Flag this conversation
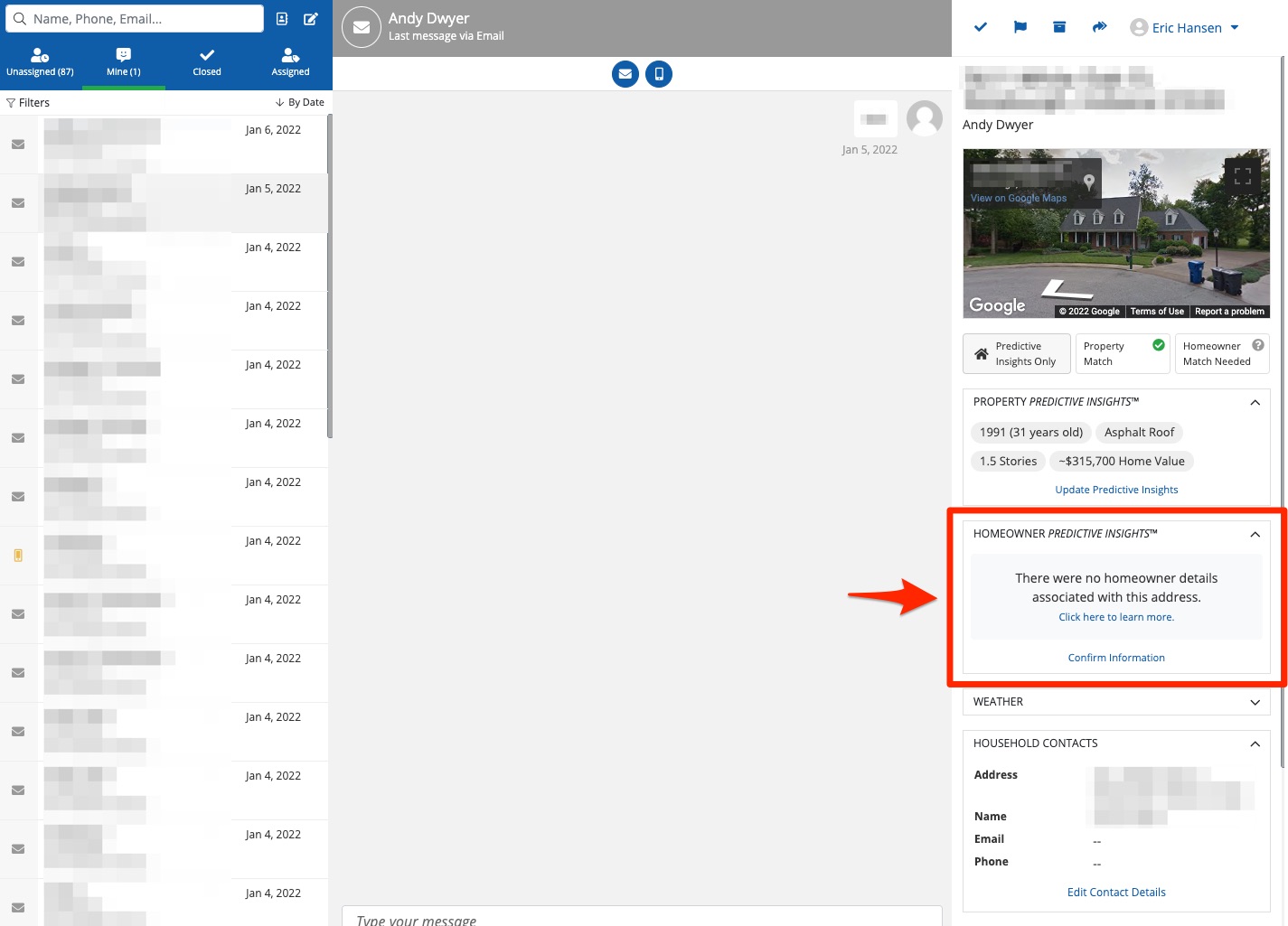 (1020, 27)
